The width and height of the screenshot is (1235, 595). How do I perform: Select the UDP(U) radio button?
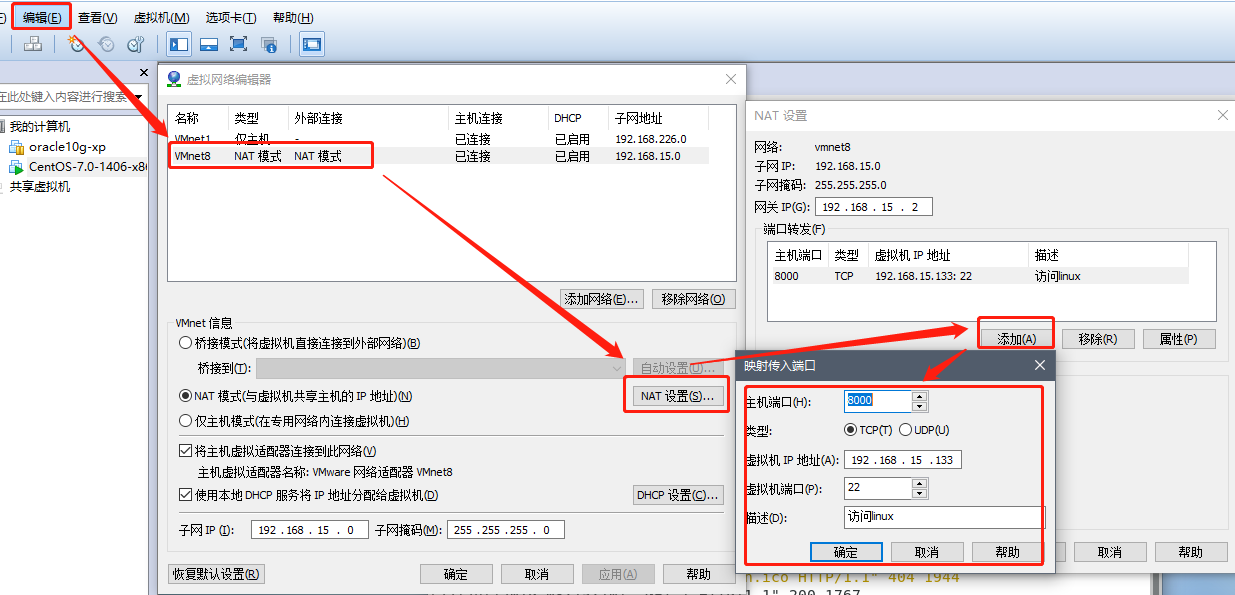coord(905,430)
